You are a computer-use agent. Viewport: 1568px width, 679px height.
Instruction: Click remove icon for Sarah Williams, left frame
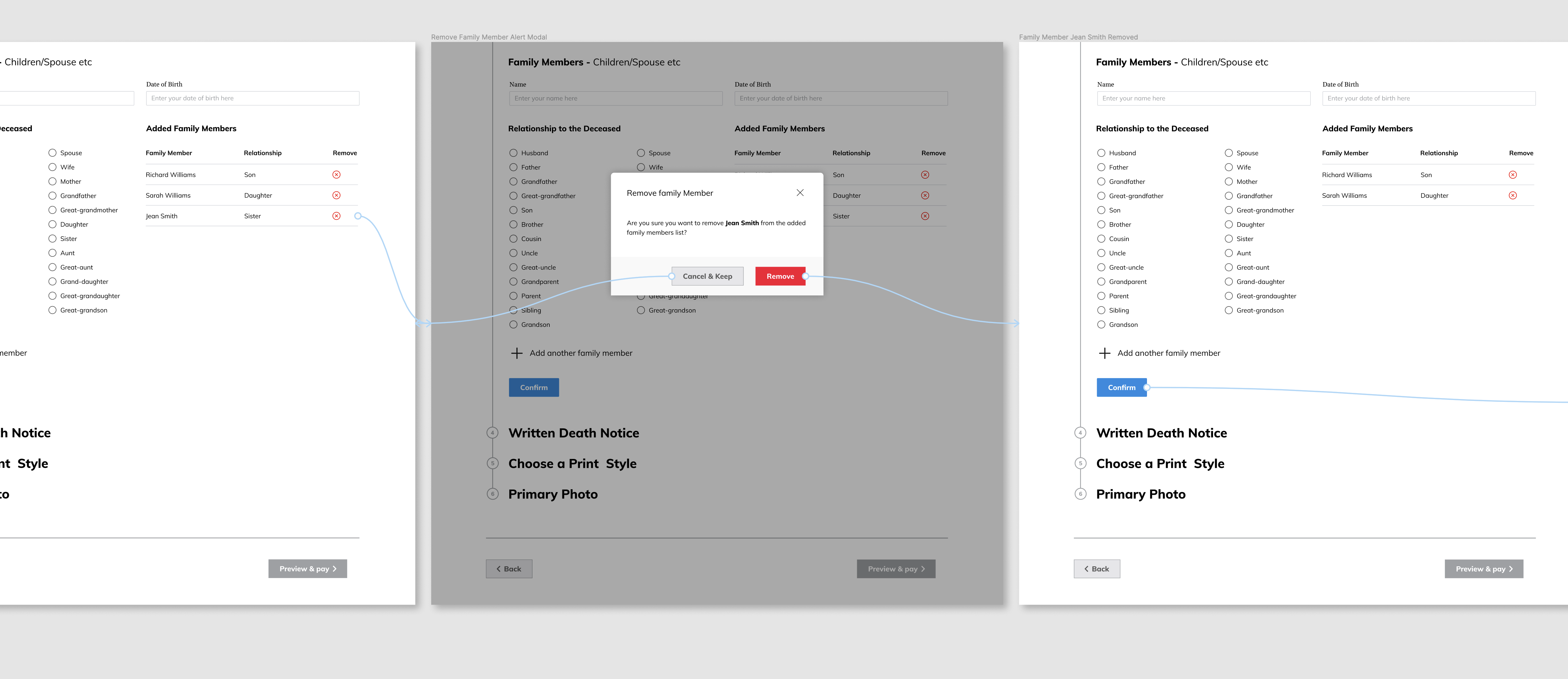[336, 195]
